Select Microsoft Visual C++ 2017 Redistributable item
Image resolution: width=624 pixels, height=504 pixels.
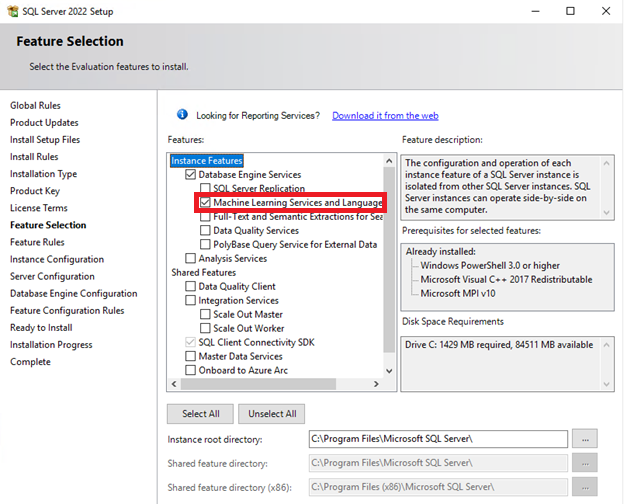[x=506, y=279]
